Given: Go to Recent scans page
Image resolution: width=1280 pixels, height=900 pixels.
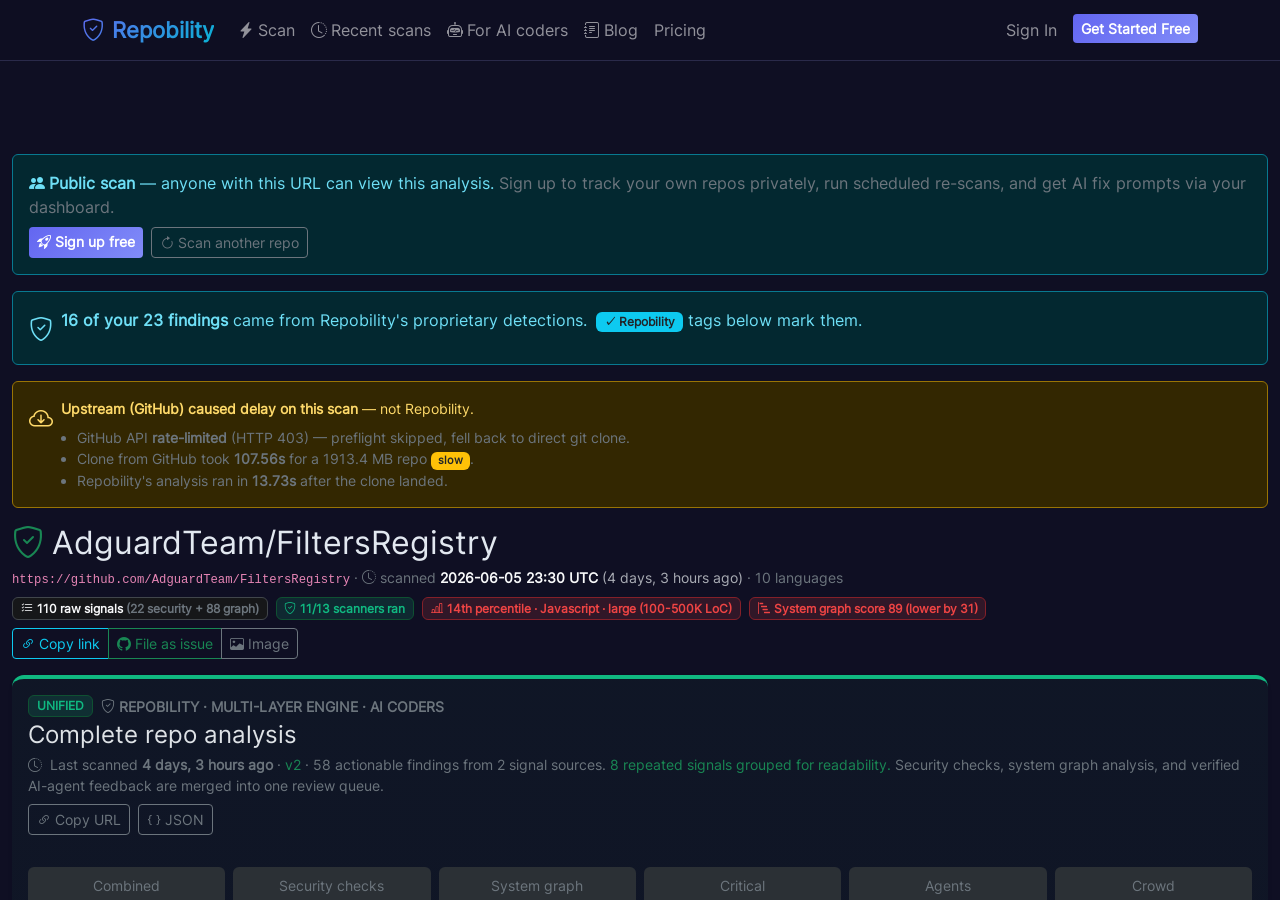Looking at the screenshot, I should 371,30.
